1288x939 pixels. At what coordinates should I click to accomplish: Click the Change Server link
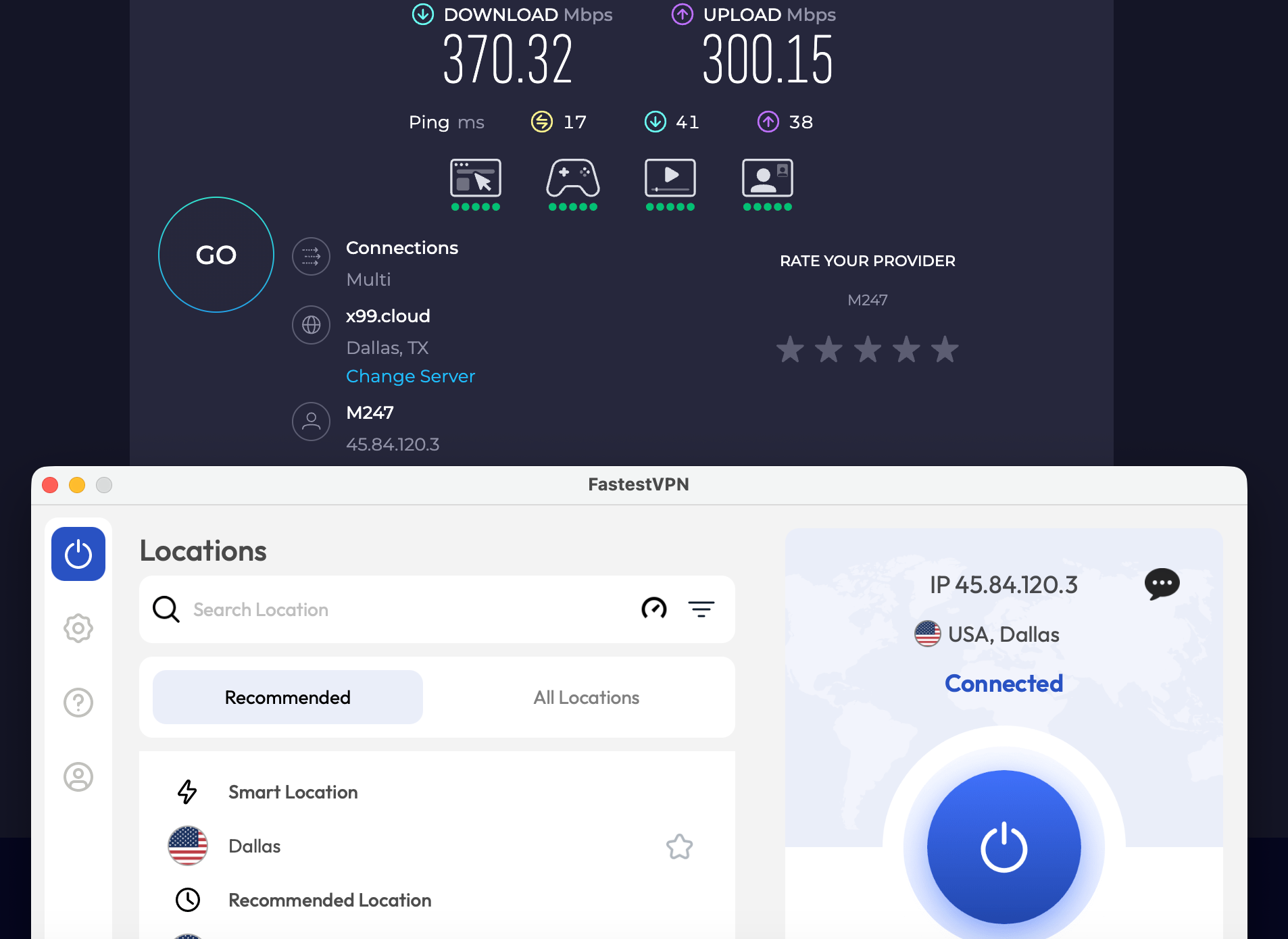coord(410,376)
